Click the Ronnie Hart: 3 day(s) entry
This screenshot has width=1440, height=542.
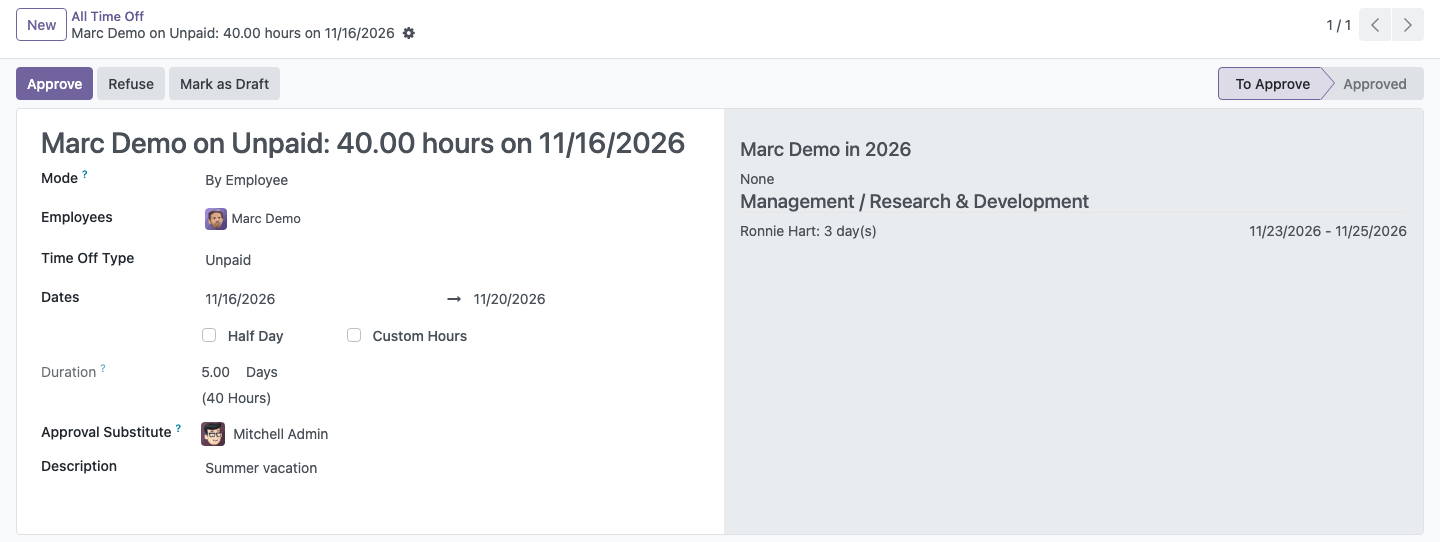[808, 231]
